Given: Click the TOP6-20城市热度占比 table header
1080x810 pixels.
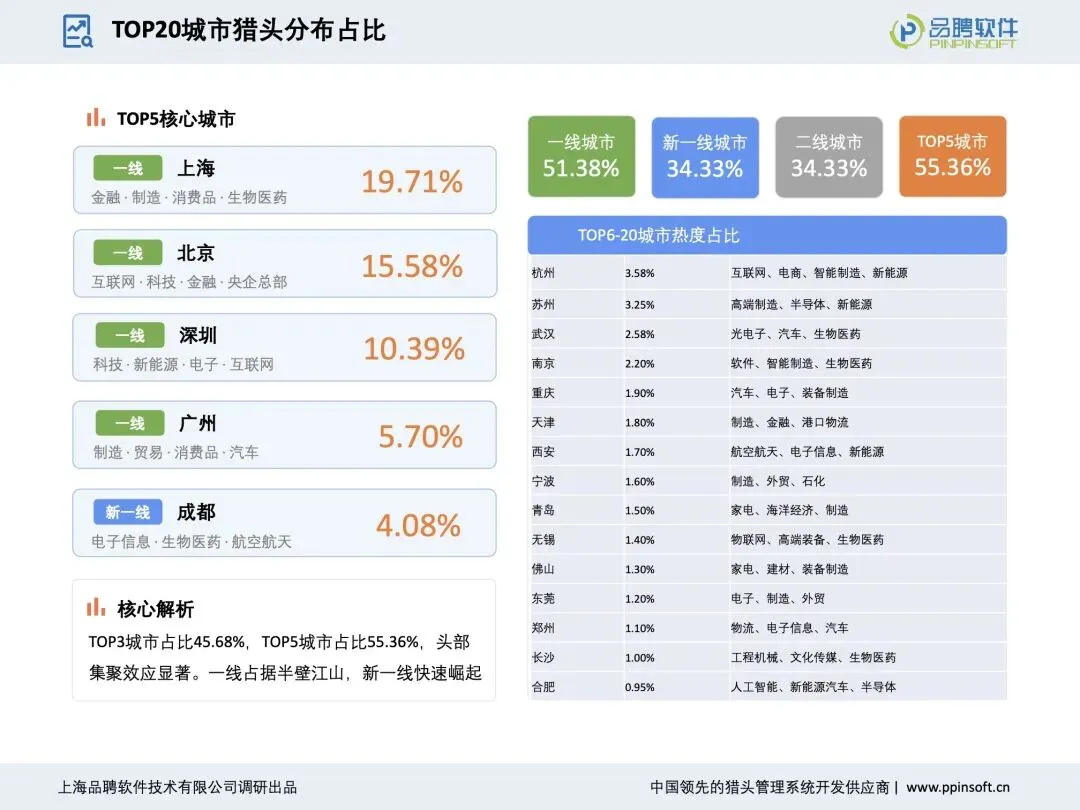Looking at the screenshot, I should 767,235.
